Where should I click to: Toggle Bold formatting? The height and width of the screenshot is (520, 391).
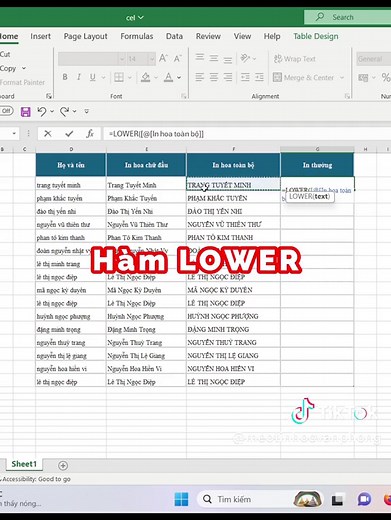pos(65,77)
